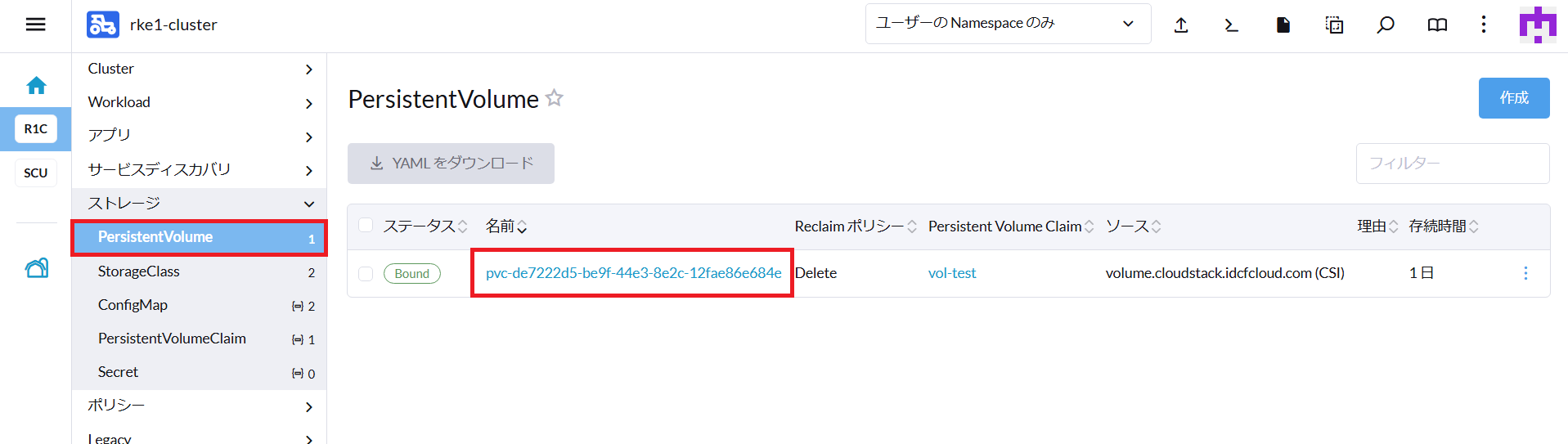1568x444 pixels.
Task: Favorite PersistentVolume with the star icon
Action: [555, 98]
